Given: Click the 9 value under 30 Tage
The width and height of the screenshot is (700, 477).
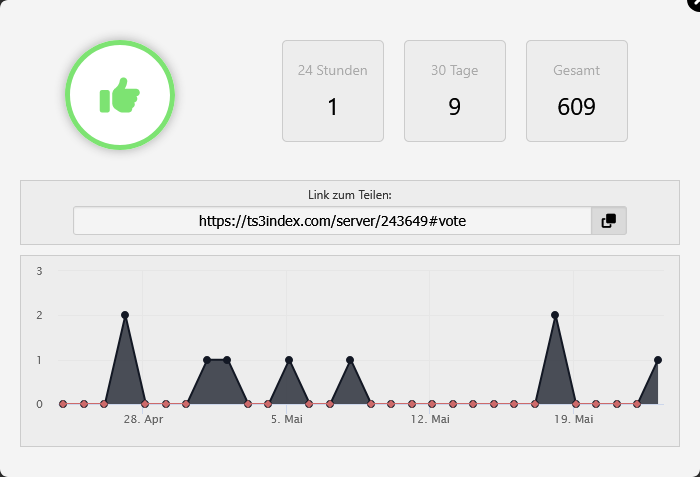Looking at the screenshot, I should (454, 107).
